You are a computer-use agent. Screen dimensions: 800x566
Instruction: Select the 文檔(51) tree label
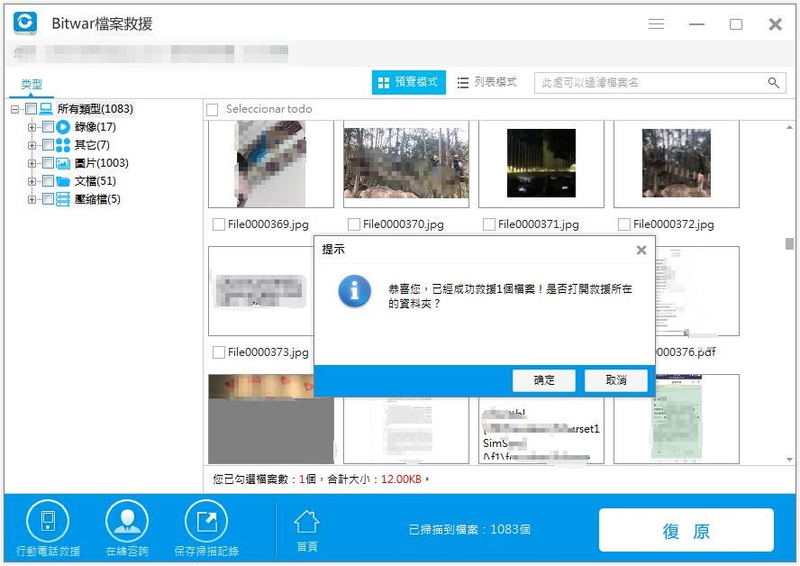[95, 181]
